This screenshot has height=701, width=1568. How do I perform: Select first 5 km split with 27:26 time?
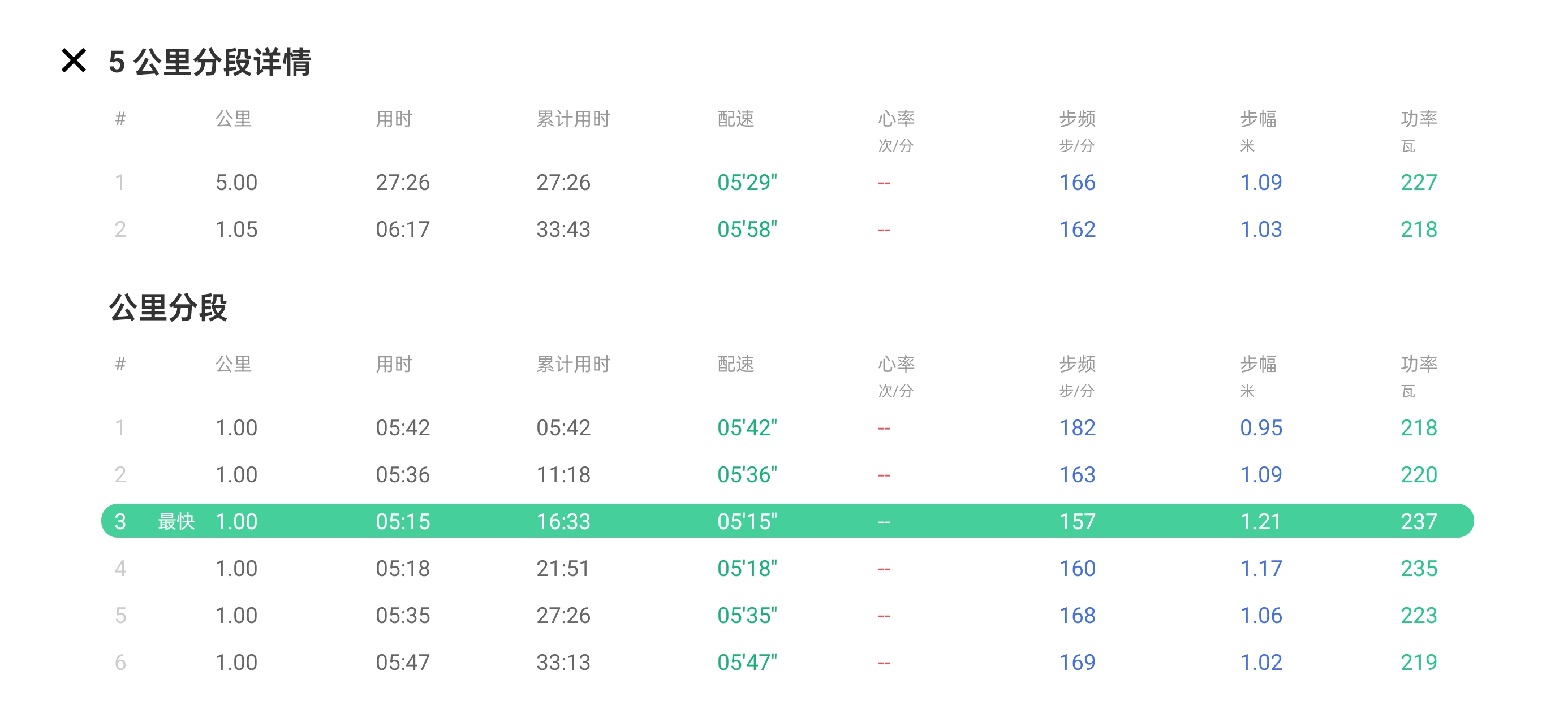tap(402, 182)
